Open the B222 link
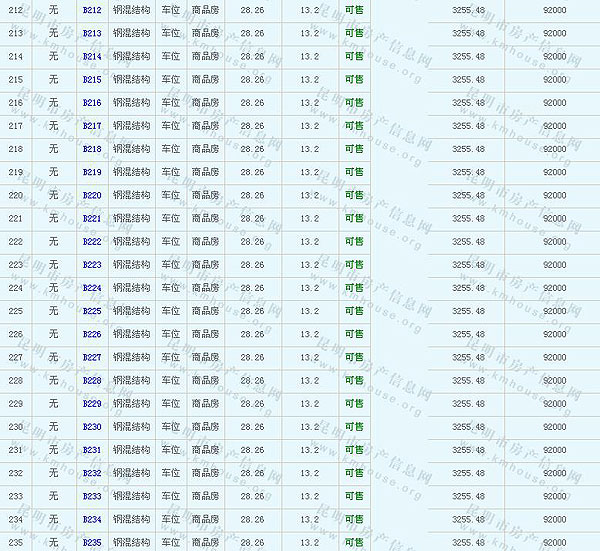Viewport: 600px width, 551px height. (x=92, y=242)
